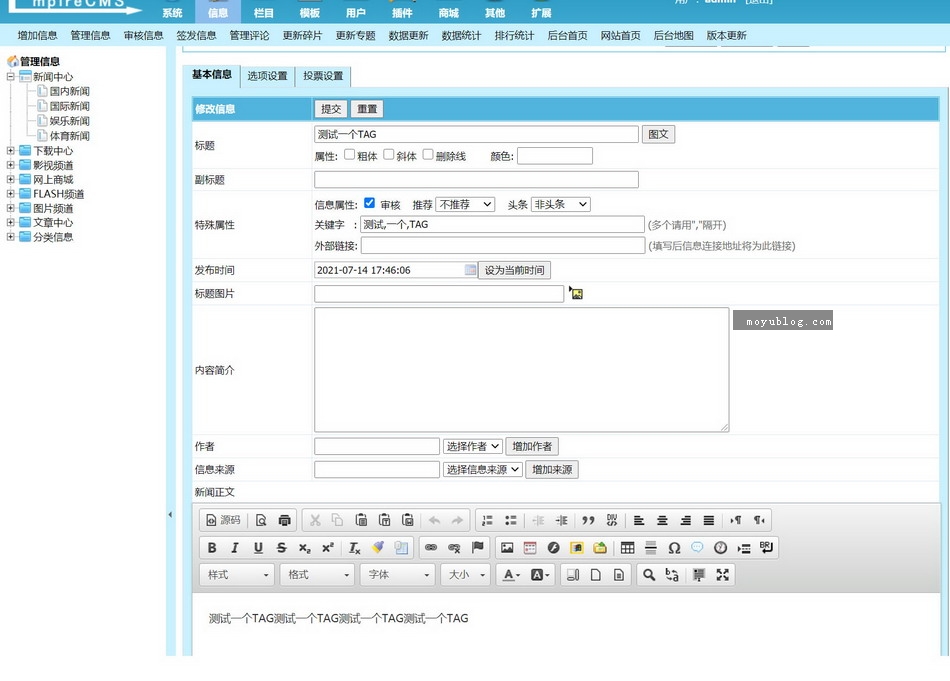The image size is (950, 681).
Task: Open the 模板 menu in the top bar
Action: point(307,13)
